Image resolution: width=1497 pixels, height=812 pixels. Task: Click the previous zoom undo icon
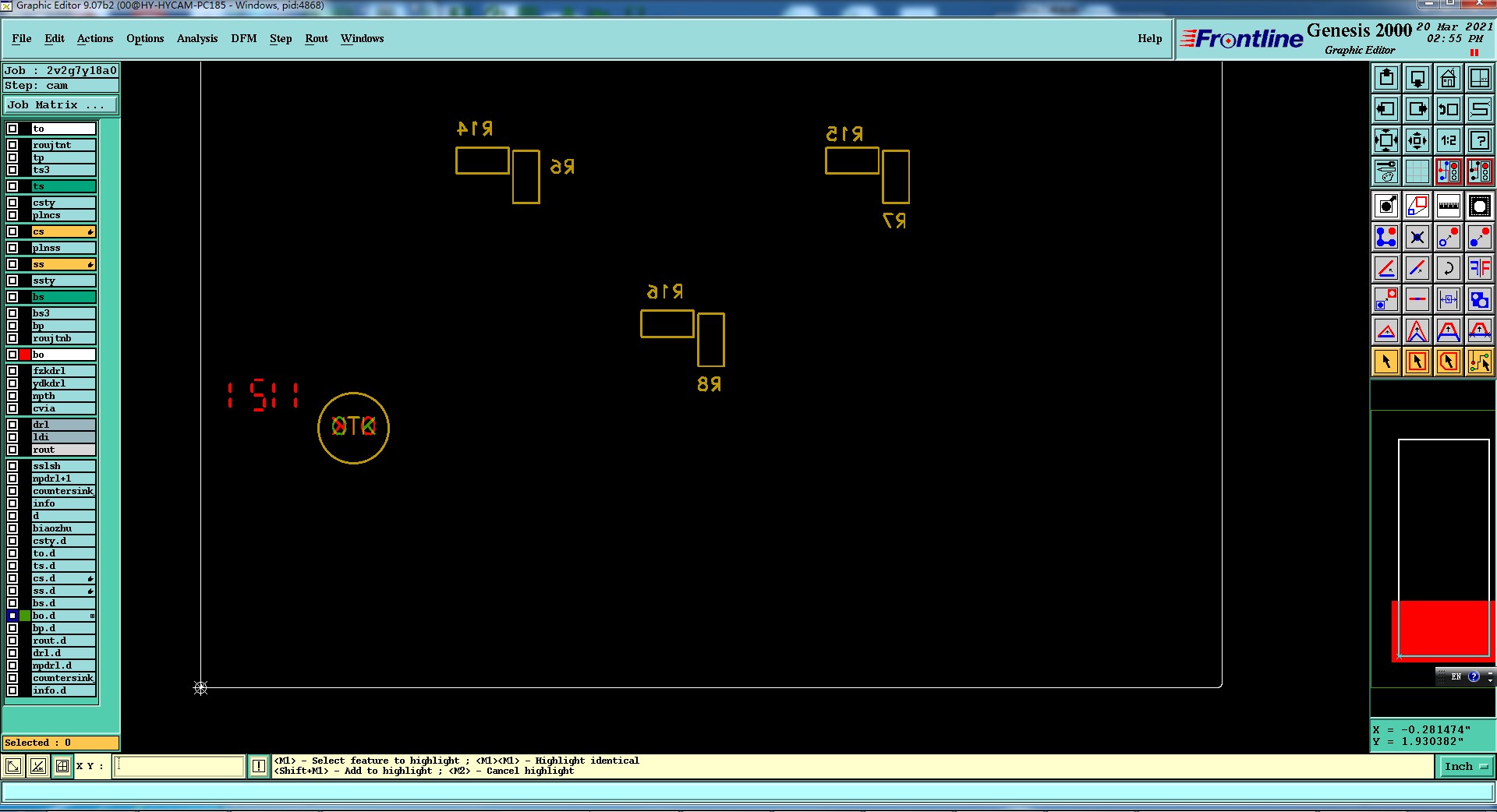[x=1449, y=109]
